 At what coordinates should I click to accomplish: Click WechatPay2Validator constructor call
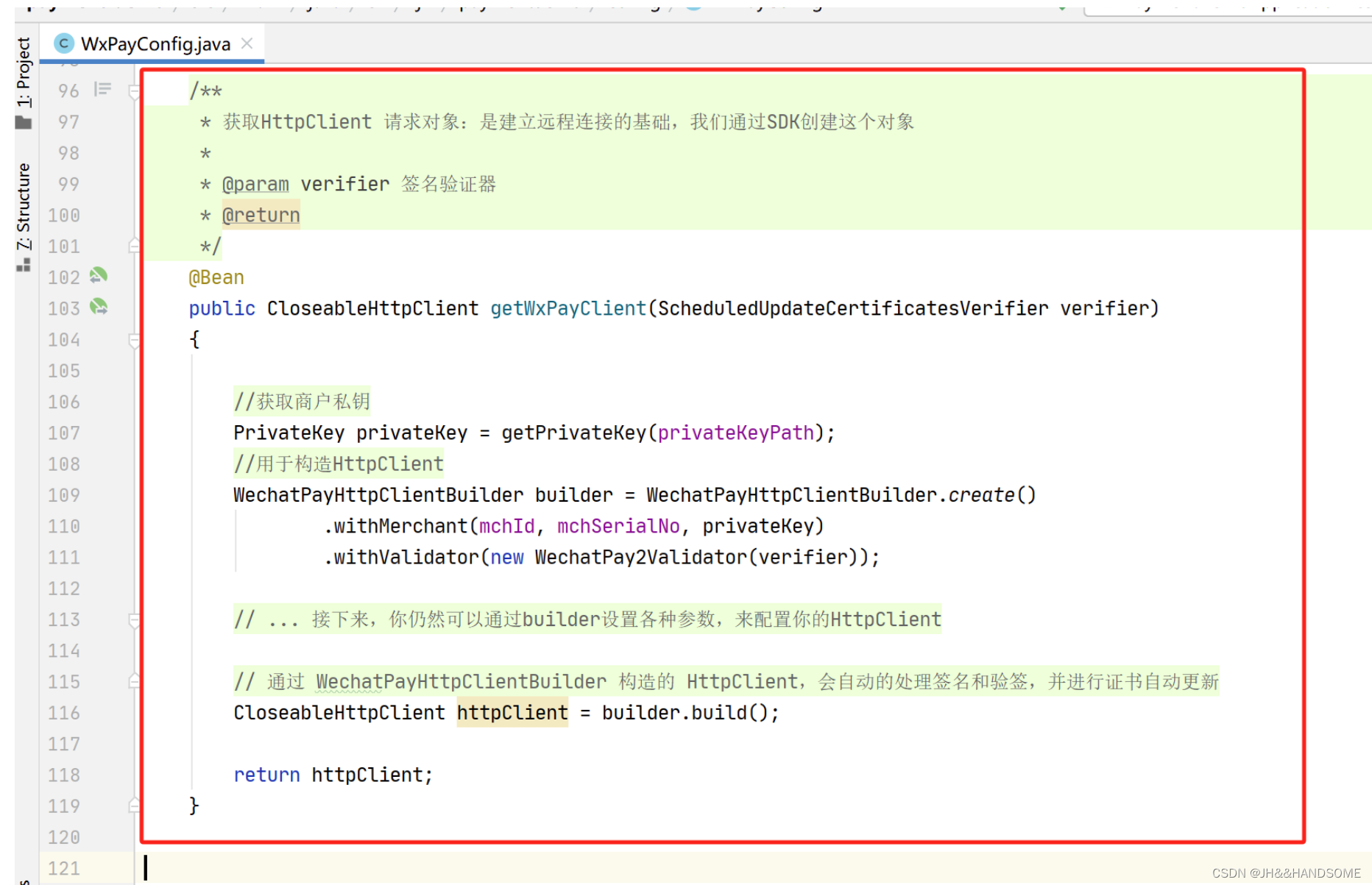pos(640,557)
